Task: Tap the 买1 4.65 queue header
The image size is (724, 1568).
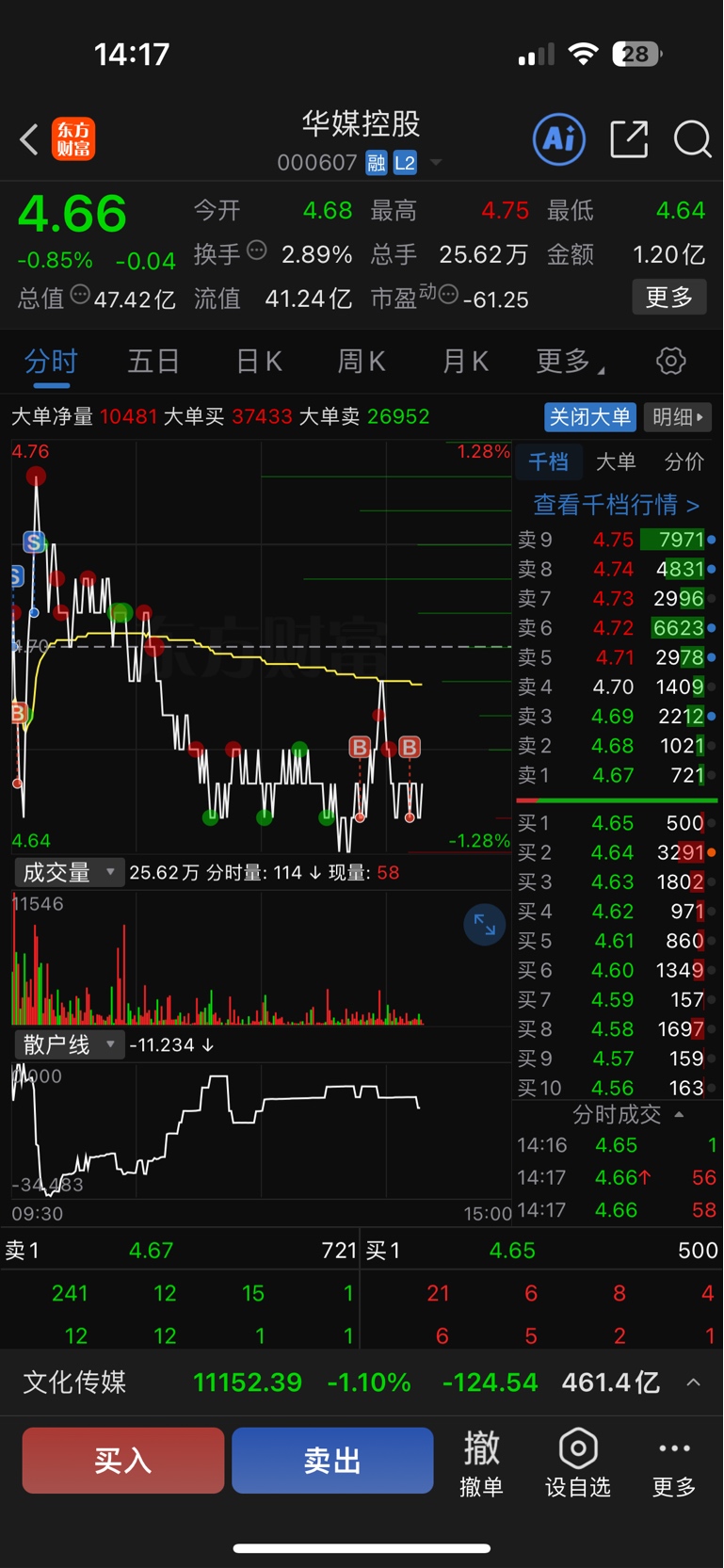Action: (x=541, y=1251)
